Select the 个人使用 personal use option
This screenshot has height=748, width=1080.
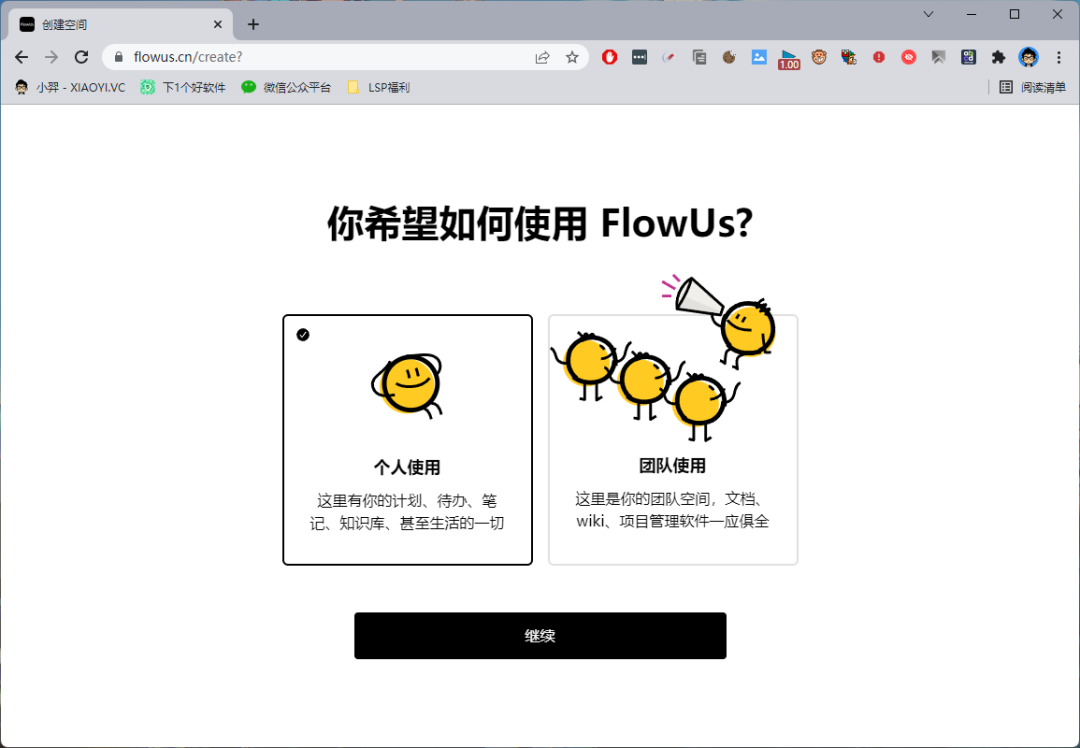pos(407,440)
